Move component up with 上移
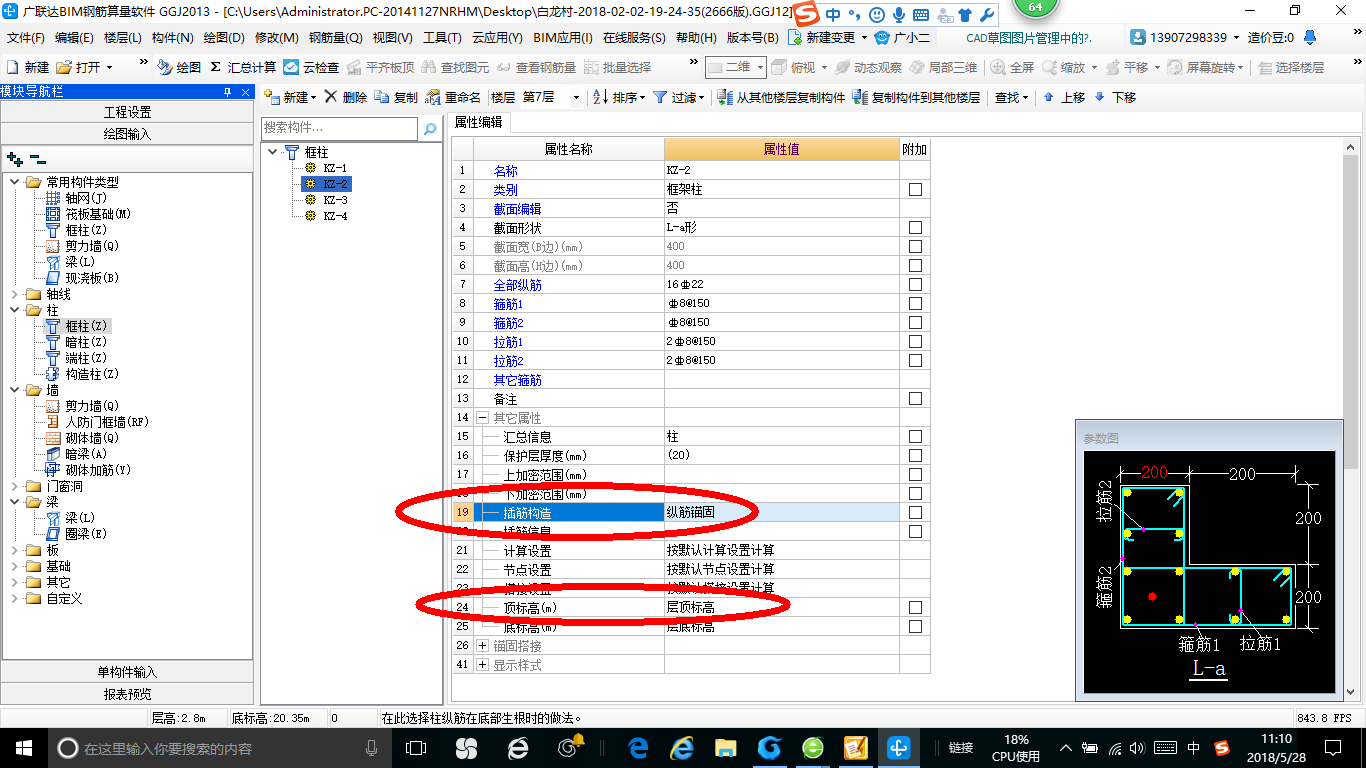This screenshot has height=768, width=1366. 1063,97
